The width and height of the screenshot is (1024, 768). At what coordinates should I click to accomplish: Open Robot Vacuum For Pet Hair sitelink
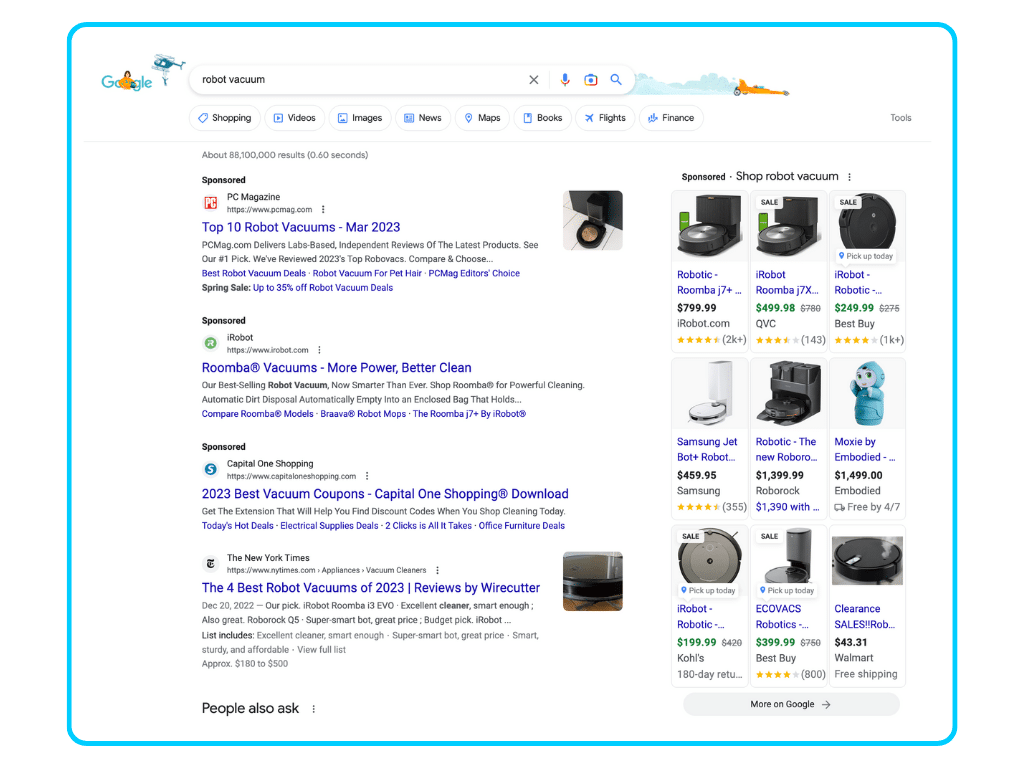[x=367, y=274]
